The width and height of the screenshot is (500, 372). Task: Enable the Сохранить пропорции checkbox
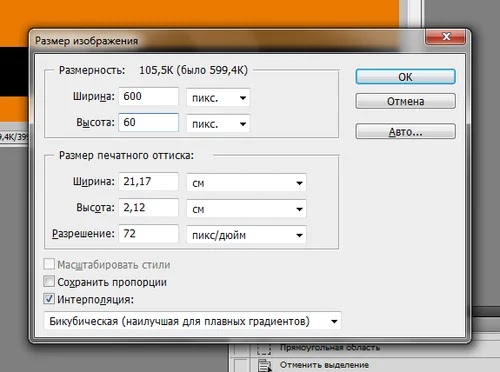49,281
